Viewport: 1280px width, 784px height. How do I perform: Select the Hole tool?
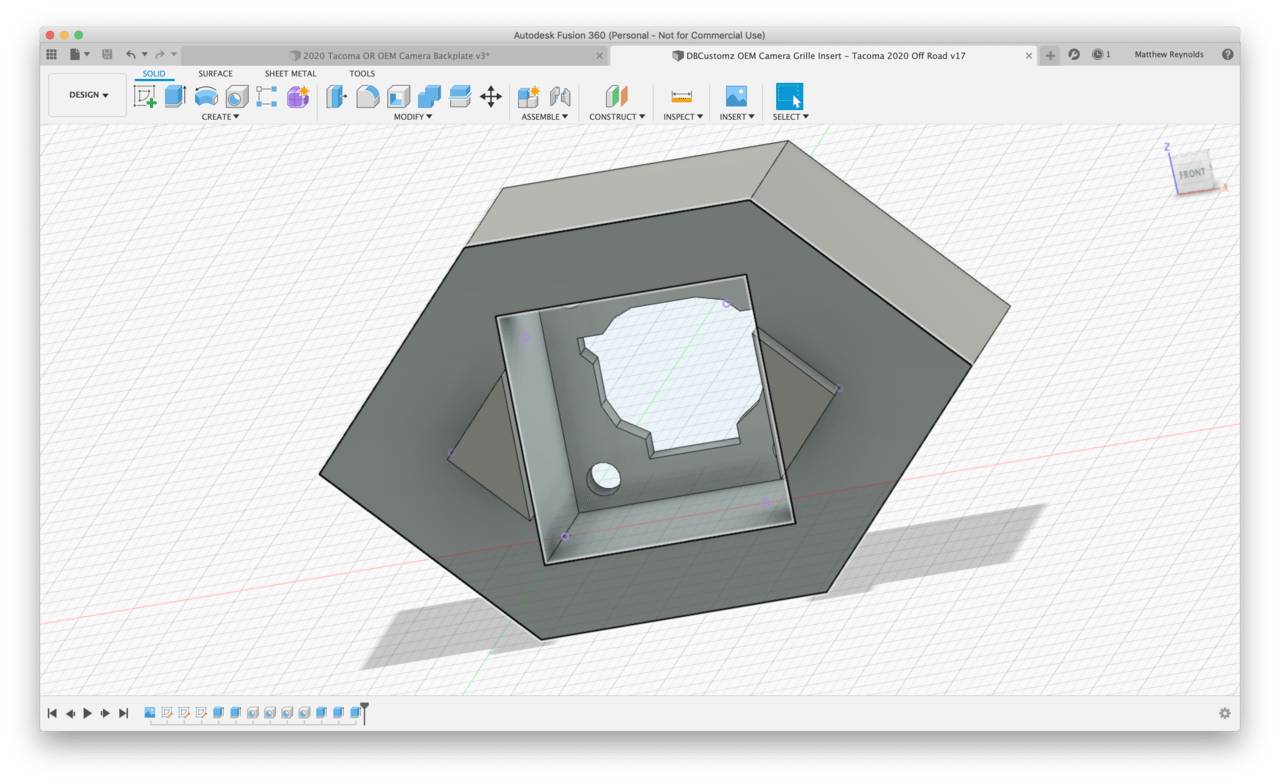[237, 96]
